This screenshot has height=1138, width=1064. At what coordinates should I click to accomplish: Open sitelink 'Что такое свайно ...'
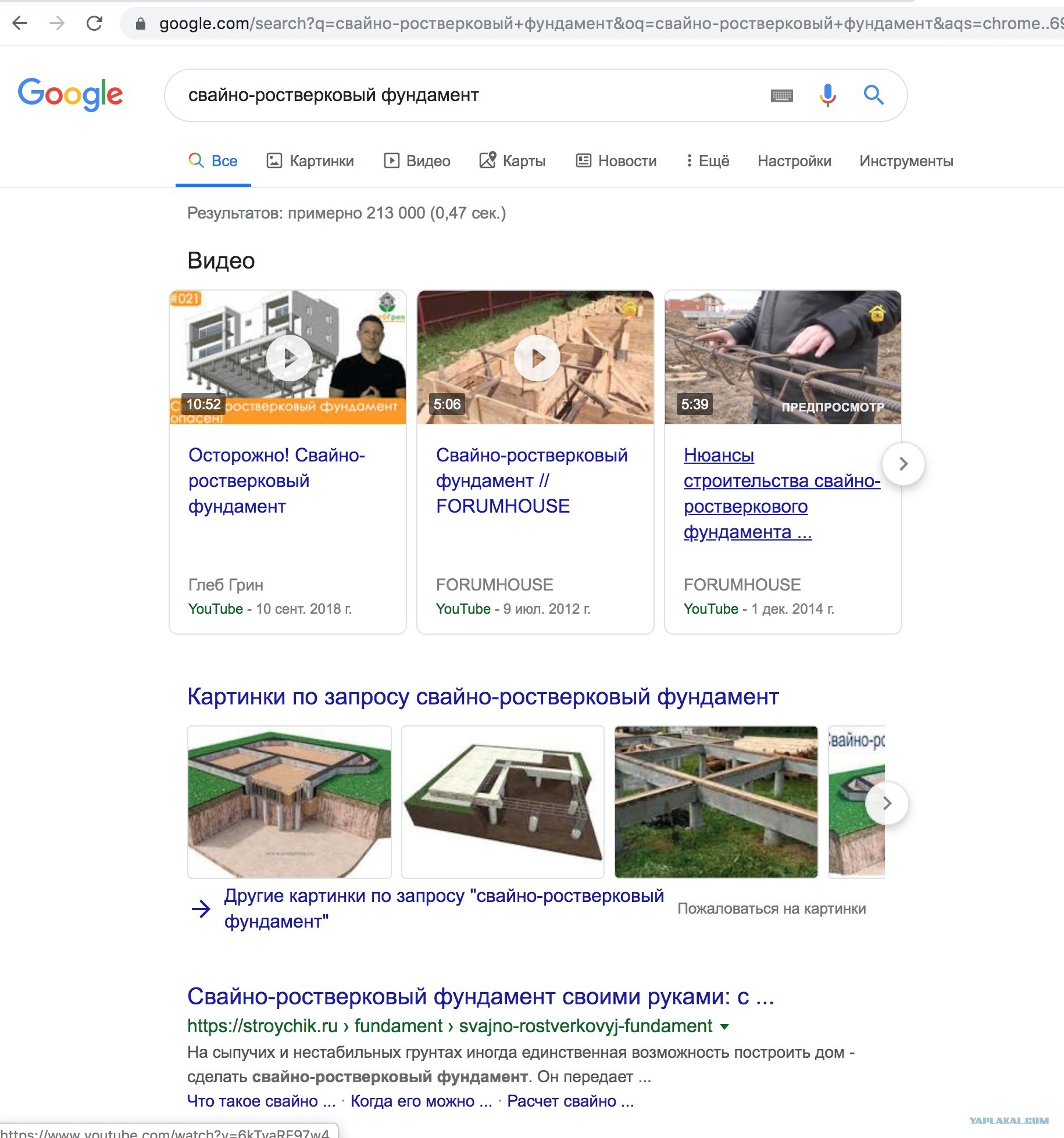coord(262,1101)
